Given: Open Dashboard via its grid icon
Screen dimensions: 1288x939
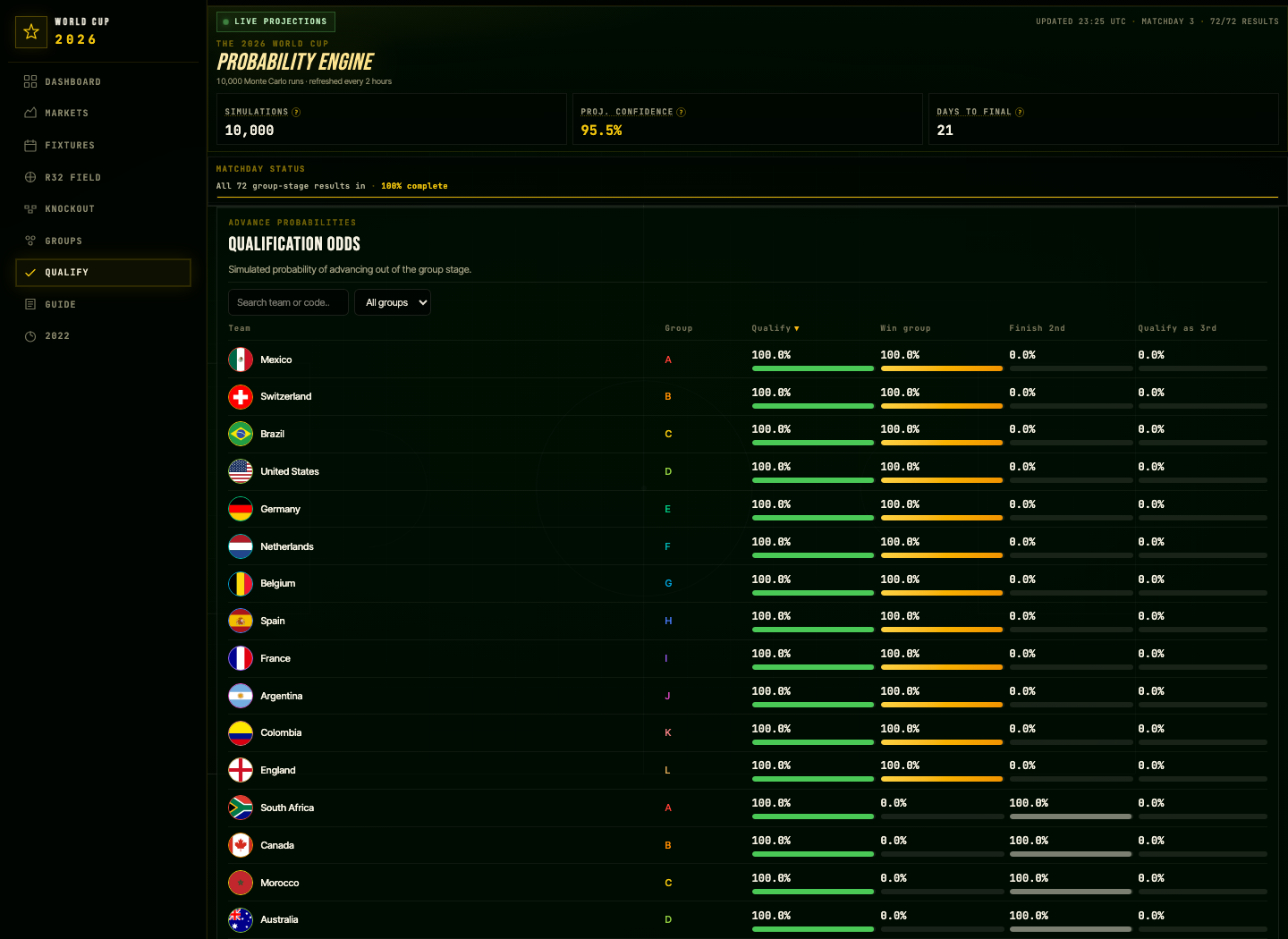Looking at the screenshot, I should coord(30,81).
